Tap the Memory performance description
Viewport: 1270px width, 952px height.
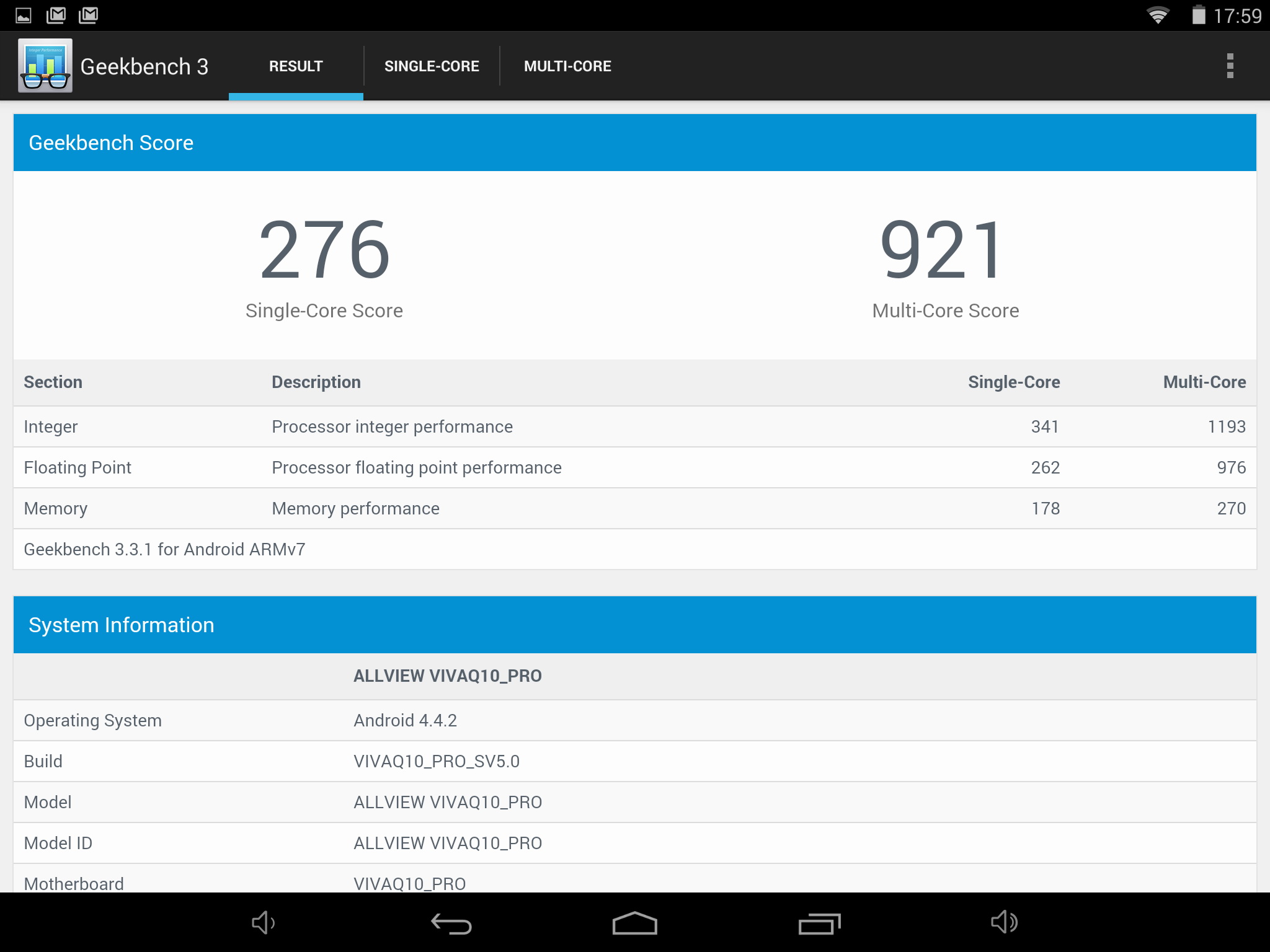[x=356, y=509]
